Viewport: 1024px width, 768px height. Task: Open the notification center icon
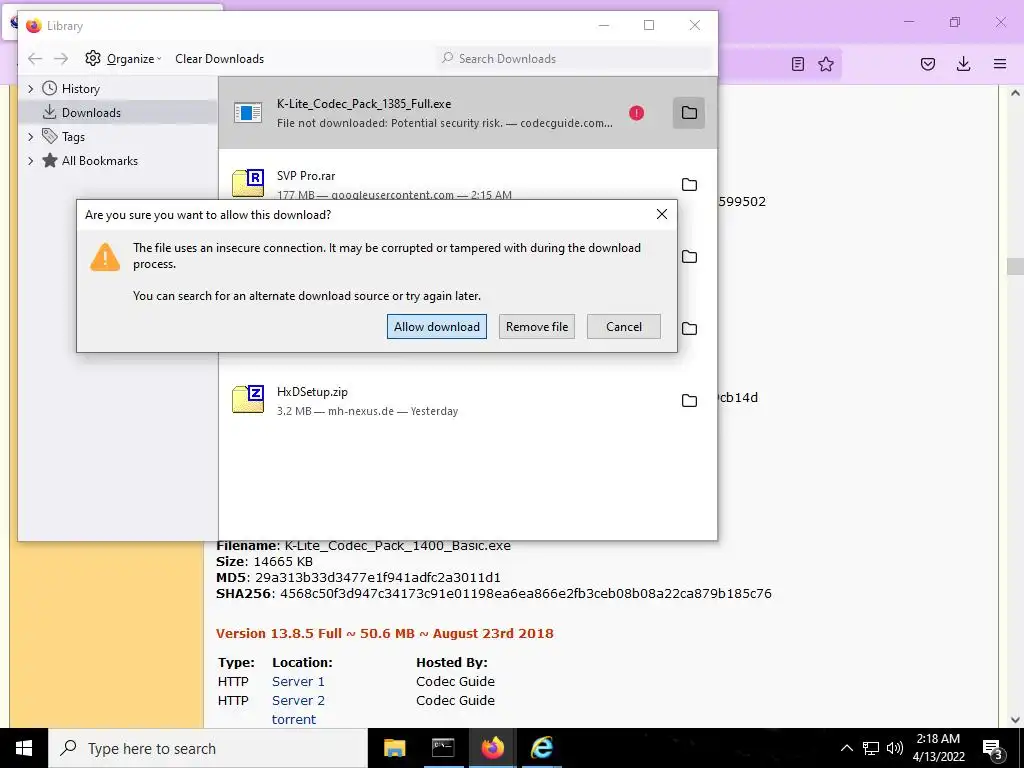pyautogui.click(x=992, y=748)
